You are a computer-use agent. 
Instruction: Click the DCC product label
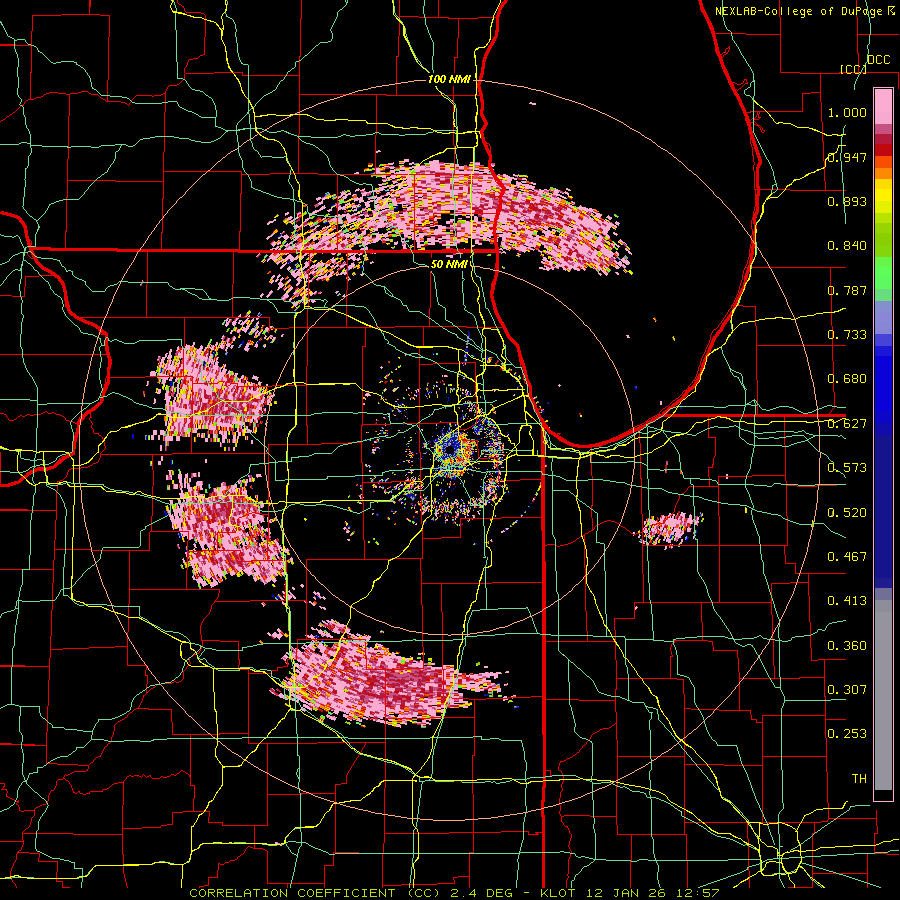pyautogui.click(x=878, y=60)
